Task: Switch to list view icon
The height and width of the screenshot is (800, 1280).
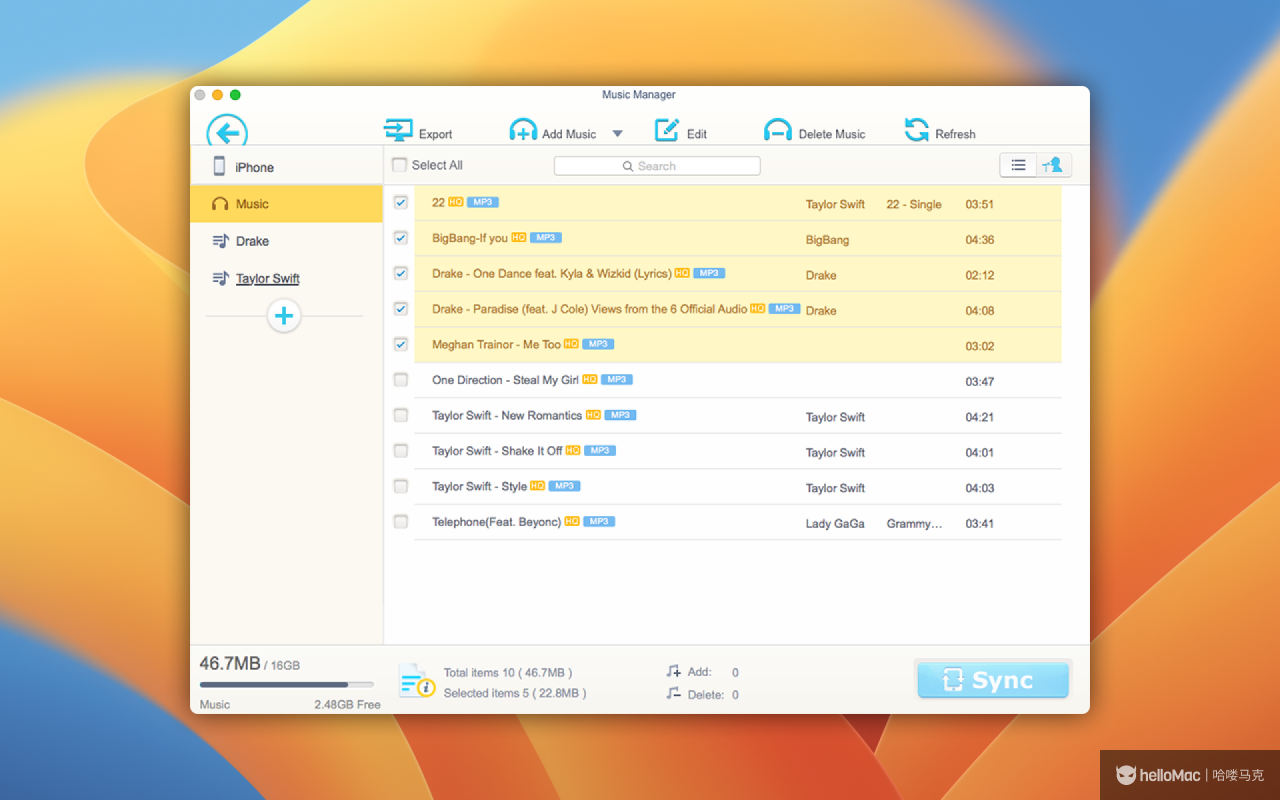Action: pyautogui.click(x=1018, y=166)
